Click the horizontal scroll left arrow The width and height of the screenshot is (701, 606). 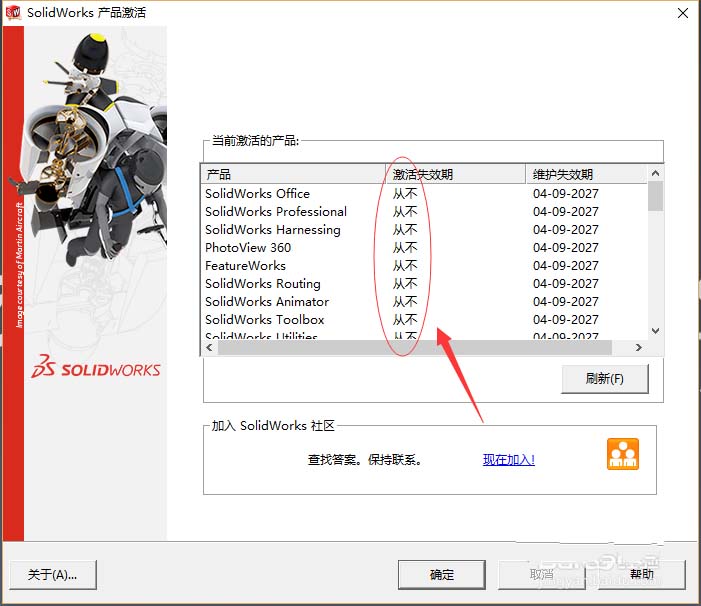210,347
